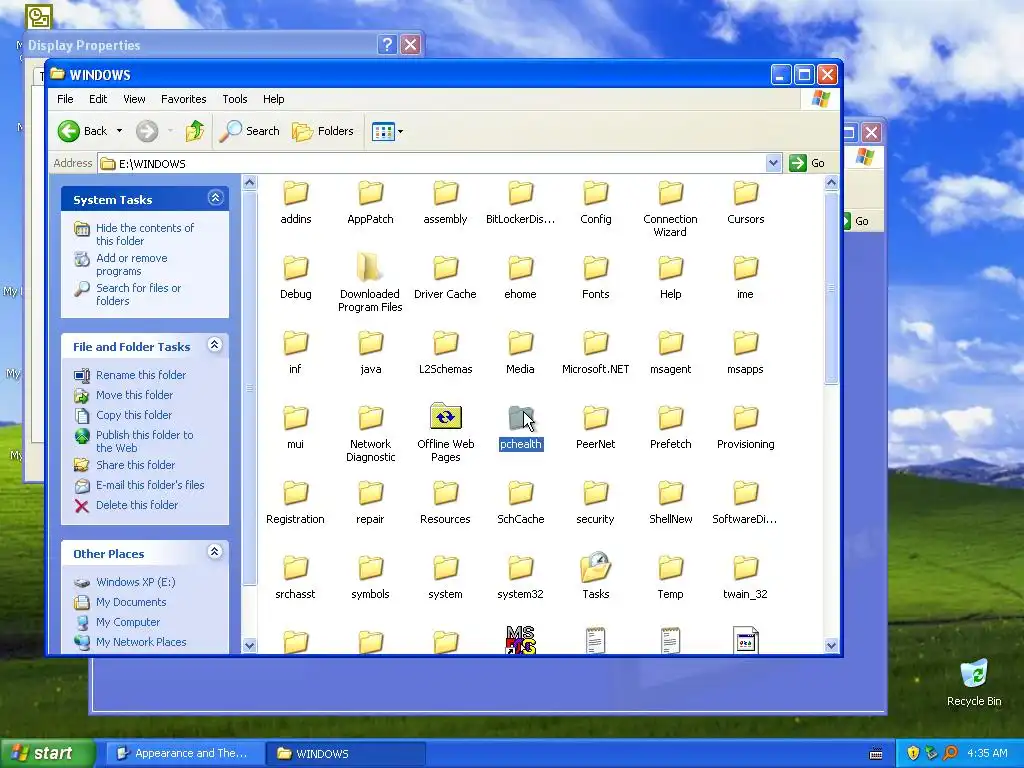Click Search for files or folders link

coord(138,295)
